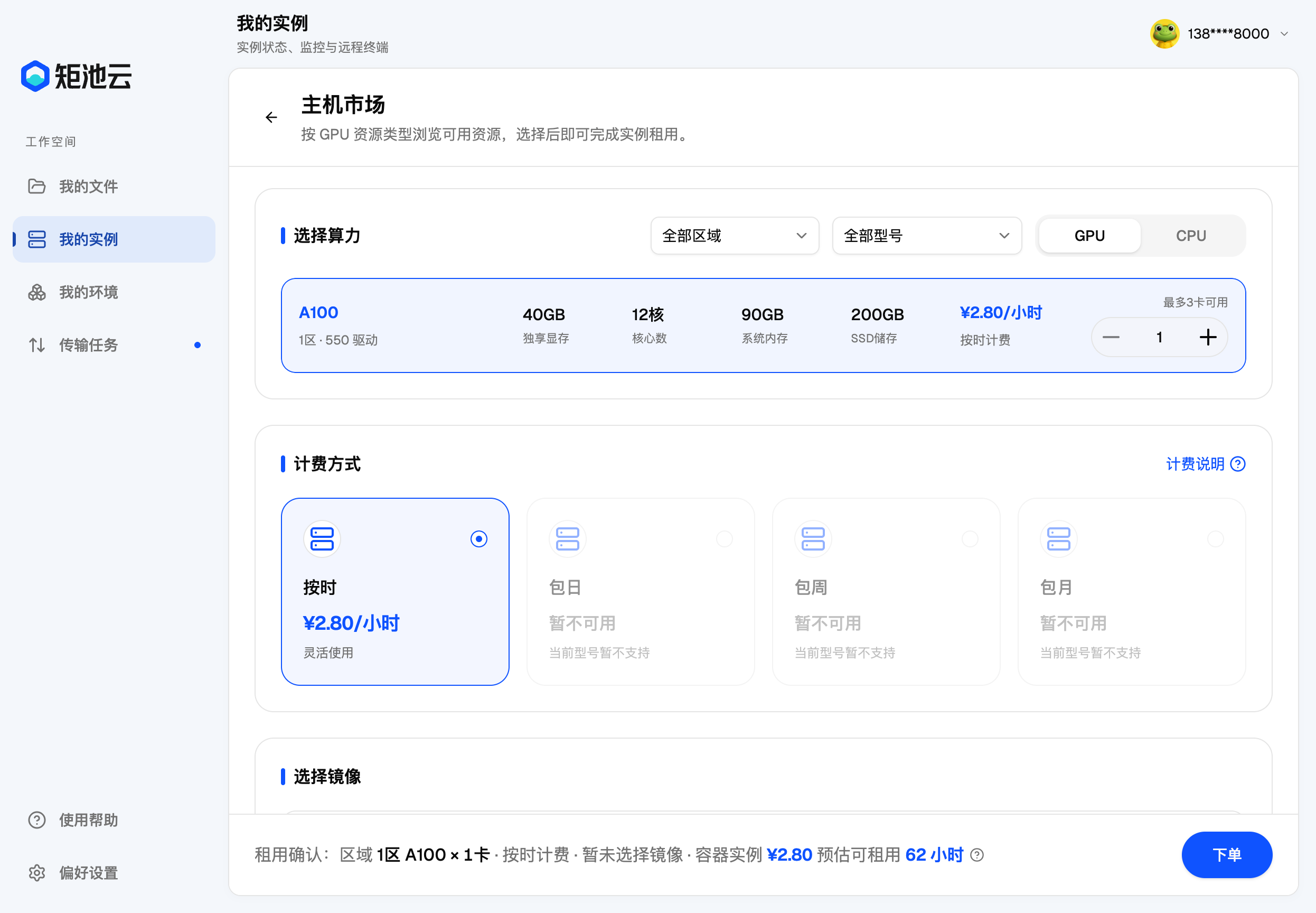This screenshot has width=1316, height=913.
Task: Click the card quantity field showing 1
Action: (x=1159, y=337)
